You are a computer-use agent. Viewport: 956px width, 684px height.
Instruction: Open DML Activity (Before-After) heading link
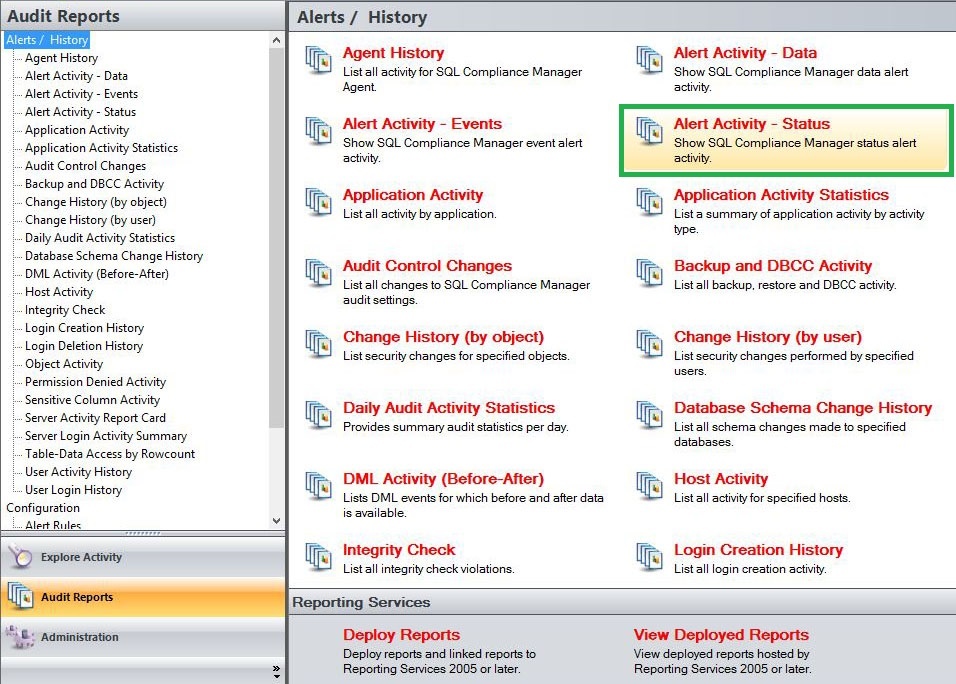pos(443,479)
